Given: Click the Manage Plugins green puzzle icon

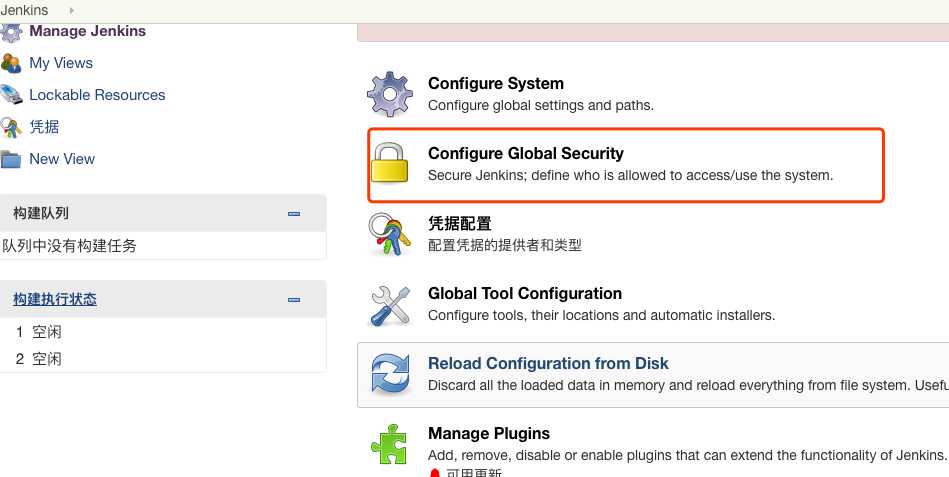Looking at the screenshot, I should click(389, 444).
